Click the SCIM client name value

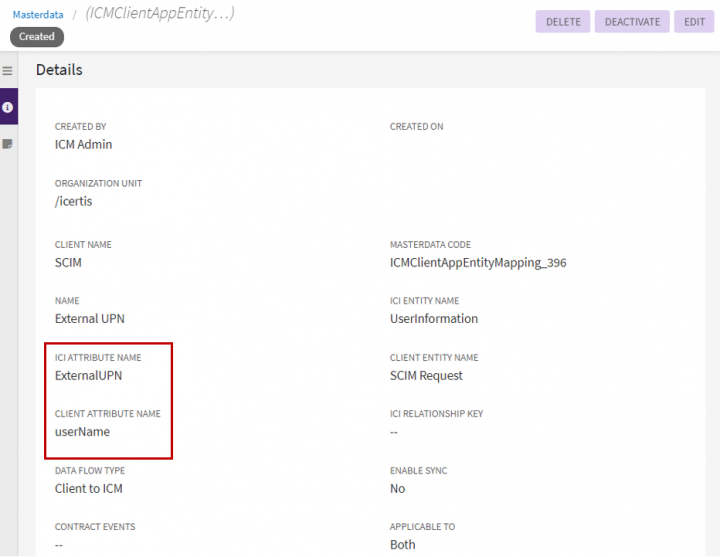68,263
